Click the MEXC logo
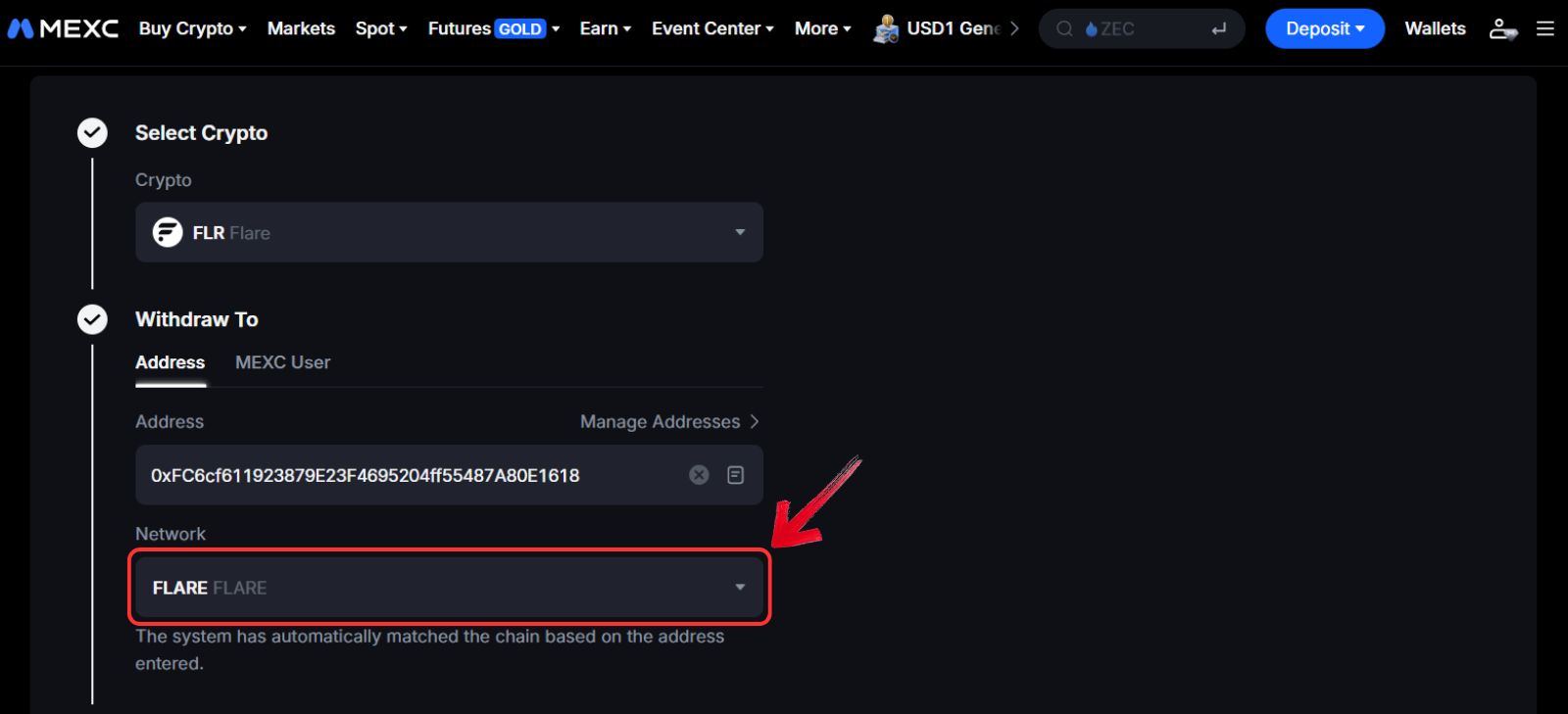 [x=63, y=28]
